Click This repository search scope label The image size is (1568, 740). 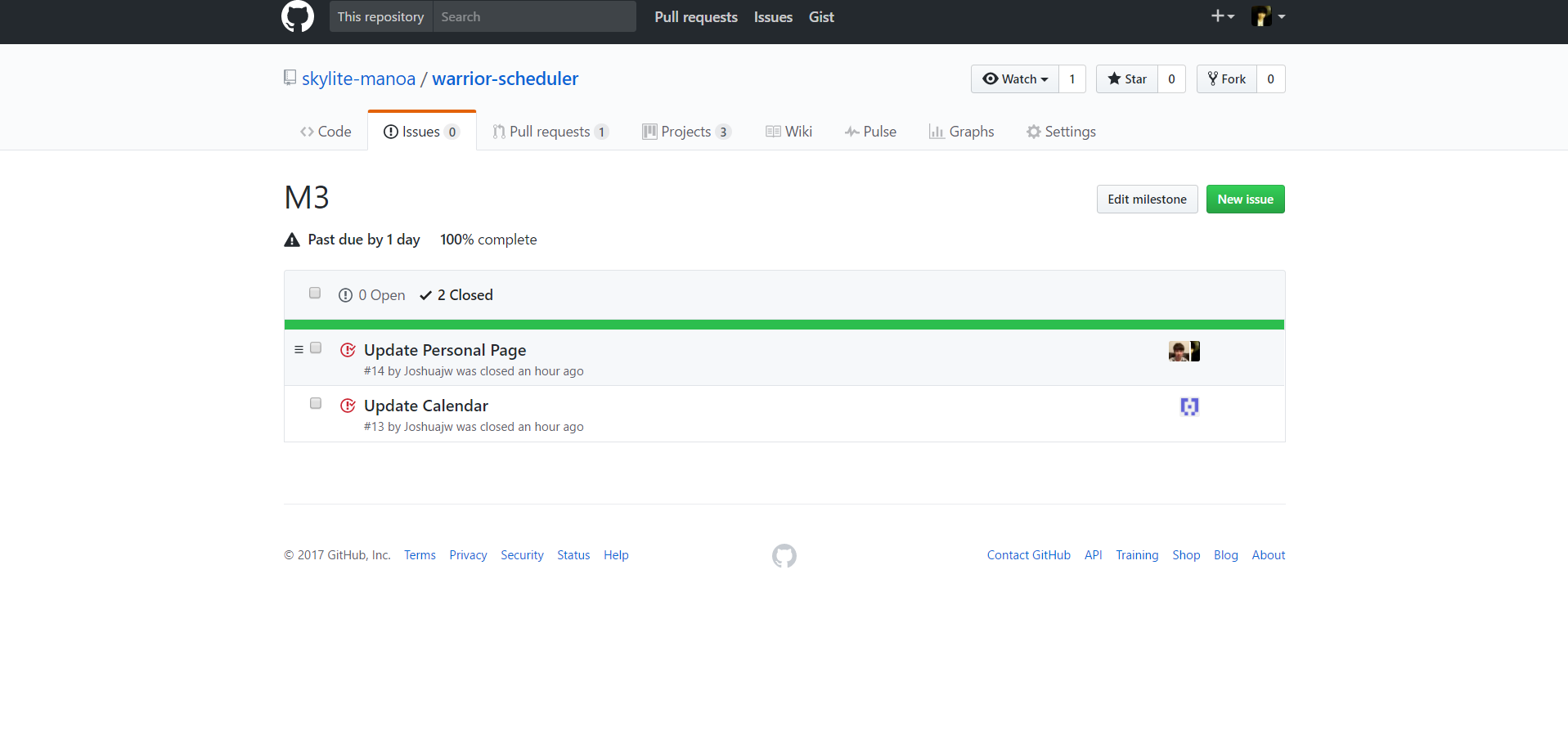381,16
